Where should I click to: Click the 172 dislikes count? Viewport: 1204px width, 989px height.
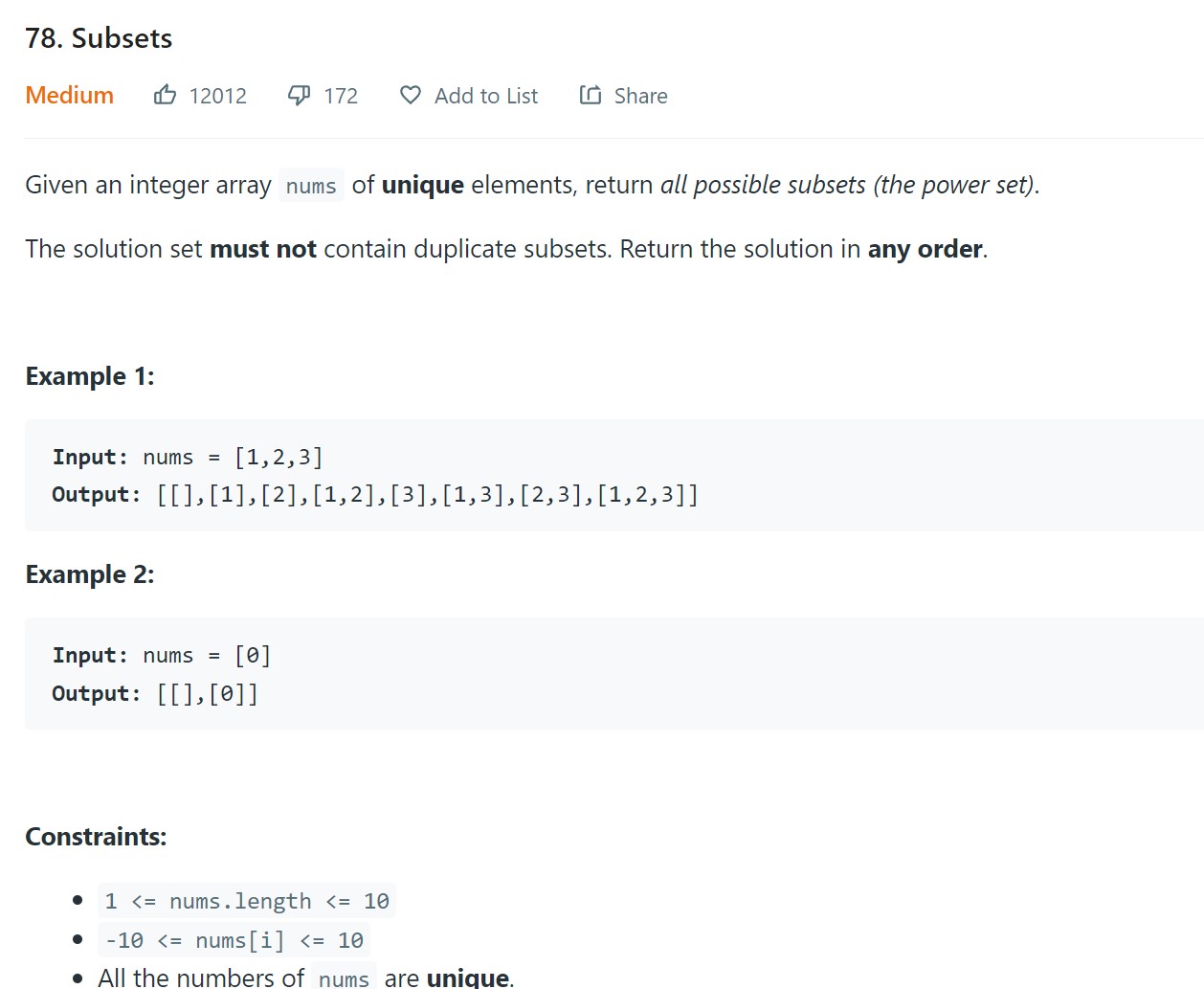pyautogui.click(x=341, y=96)
